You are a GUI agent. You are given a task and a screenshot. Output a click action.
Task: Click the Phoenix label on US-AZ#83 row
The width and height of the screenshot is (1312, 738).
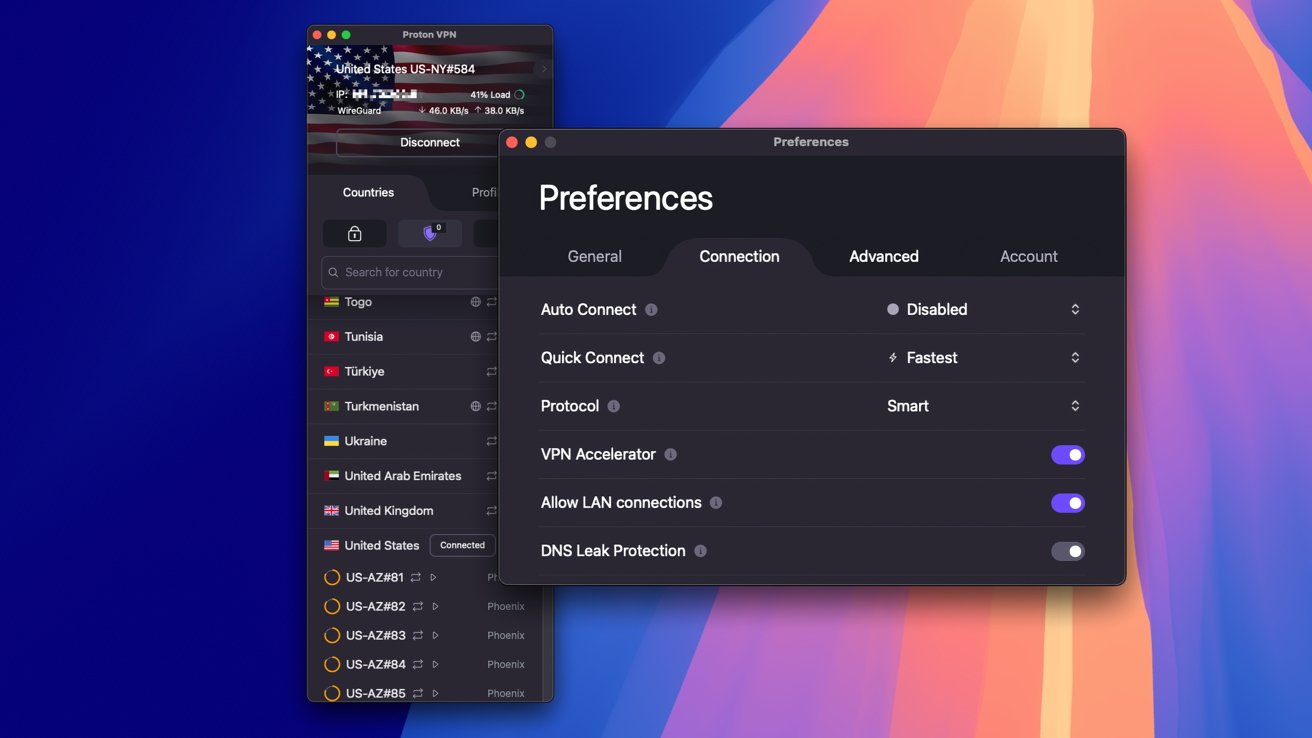(506, 635)
